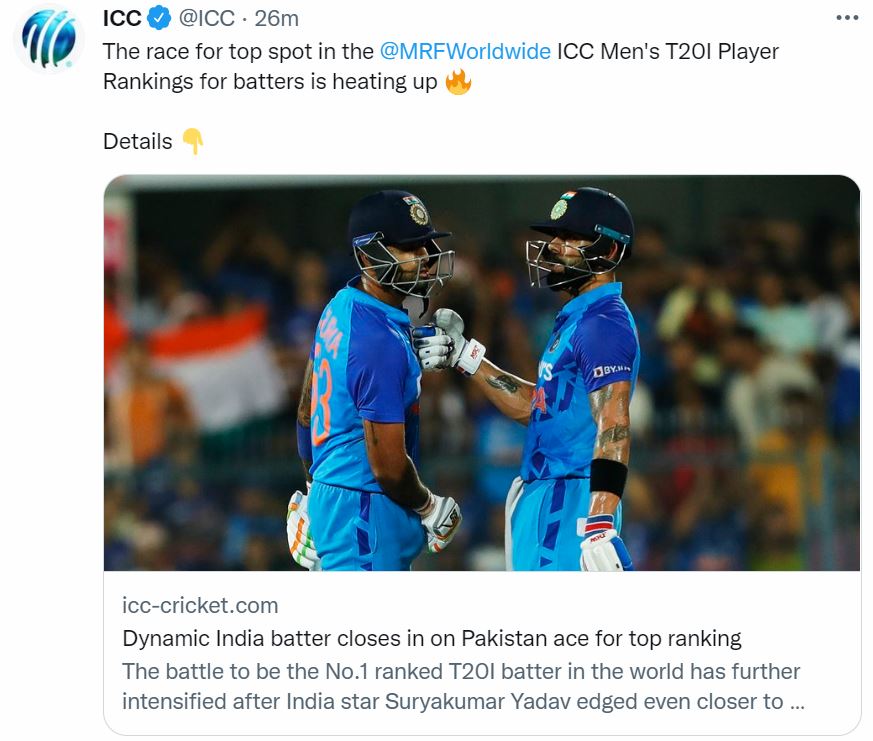
Task: Click the batters' glove fist bump
Action: pyautogui.click(x=440, y=340)
